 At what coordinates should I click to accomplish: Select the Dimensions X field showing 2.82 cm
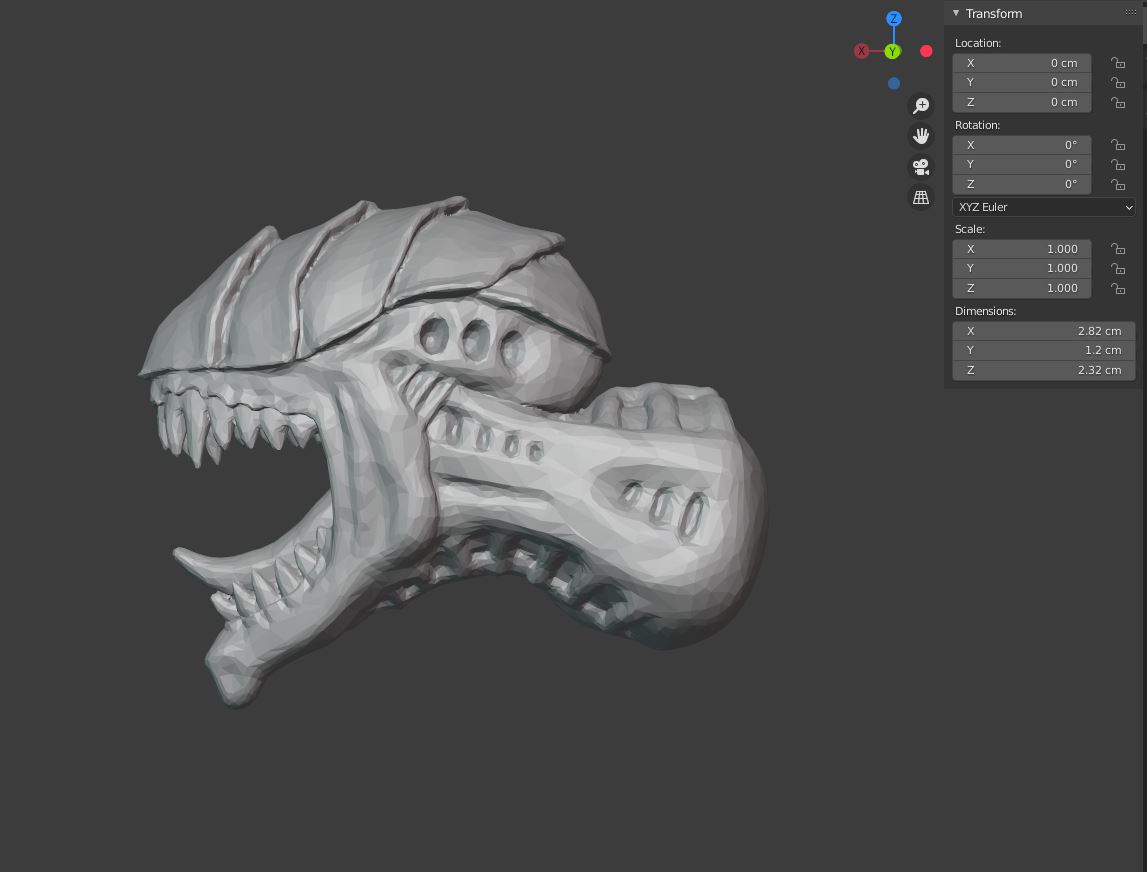point(1043,331)
